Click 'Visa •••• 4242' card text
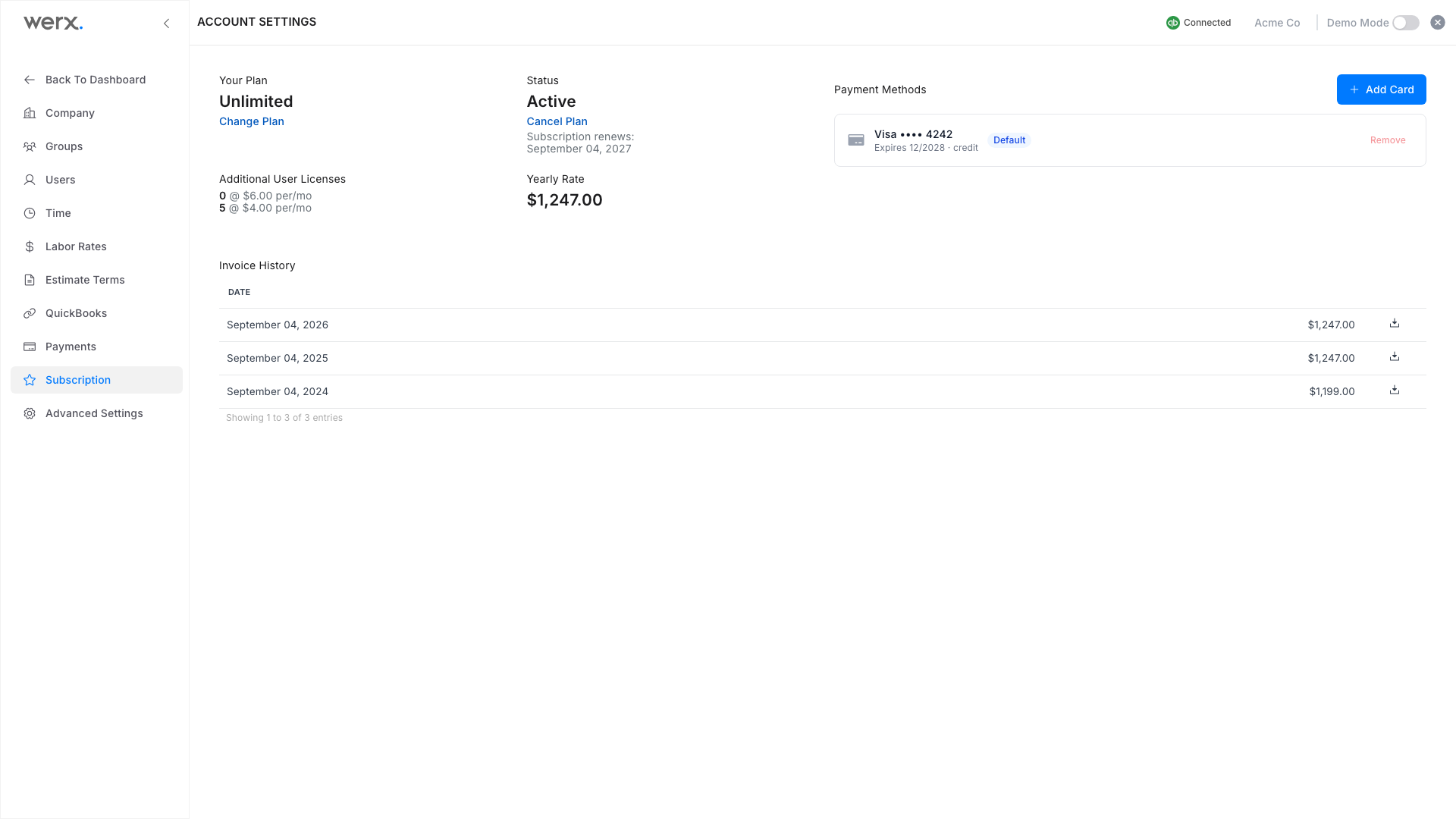 click(913, 134)
